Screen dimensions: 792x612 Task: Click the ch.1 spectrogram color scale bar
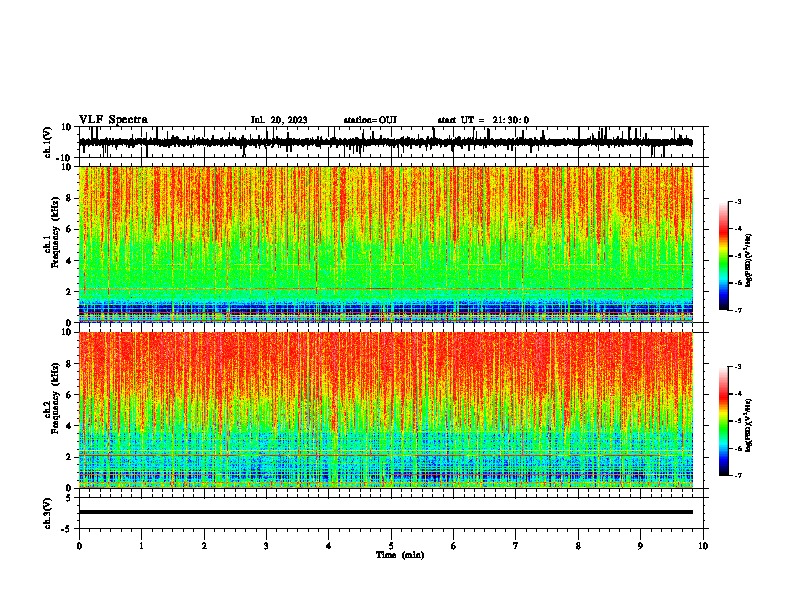(x=724, y=256)
